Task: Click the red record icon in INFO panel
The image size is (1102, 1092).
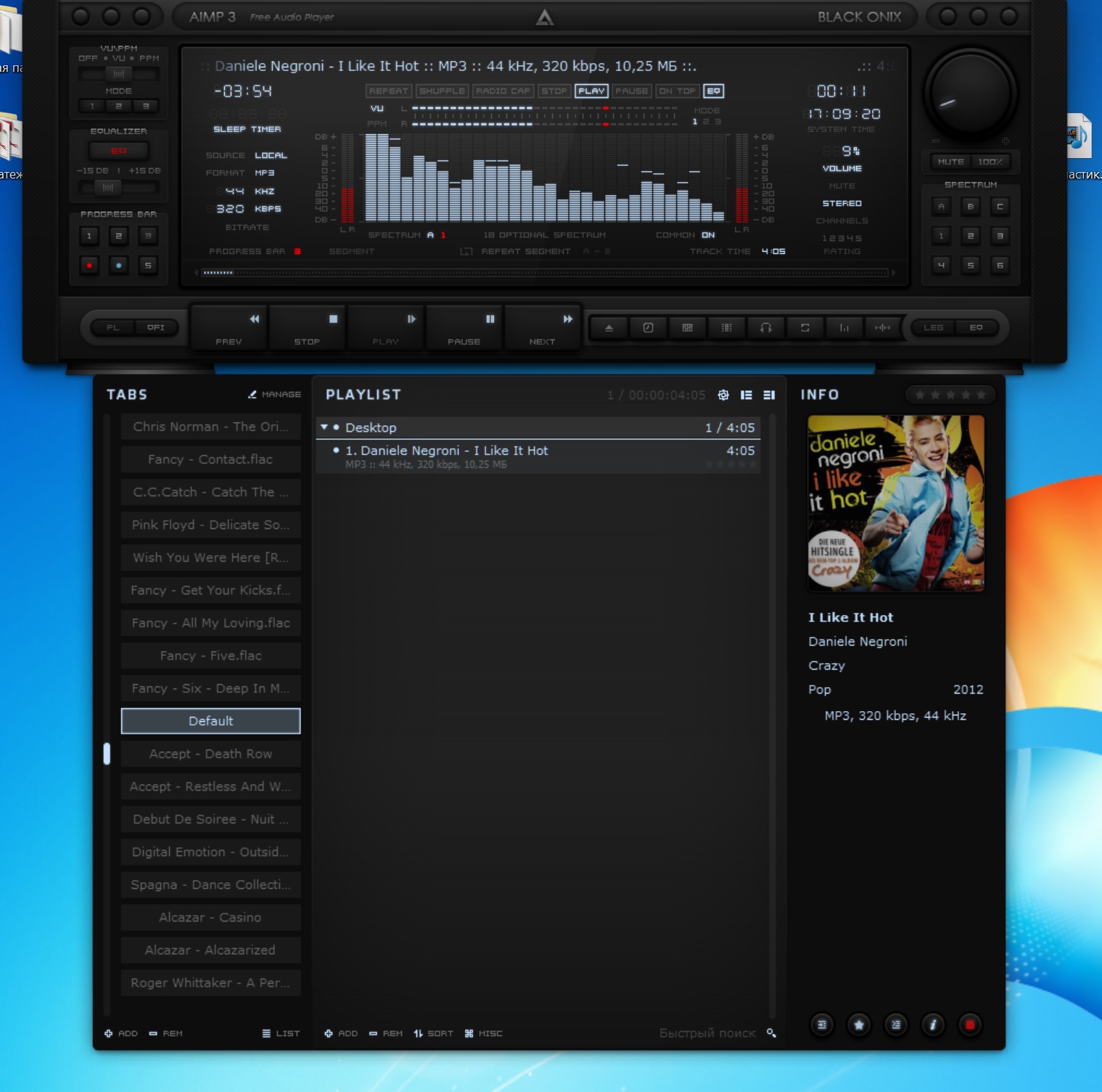Action: point(970,1025)
